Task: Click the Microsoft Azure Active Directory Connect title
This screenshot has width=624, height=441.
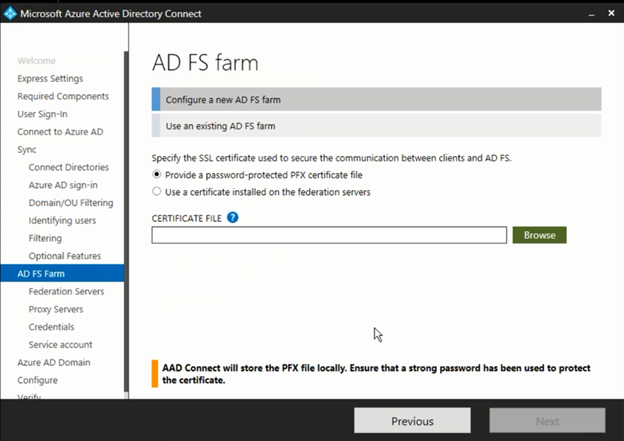Action: pyautogui.click(x=111, y=14)
